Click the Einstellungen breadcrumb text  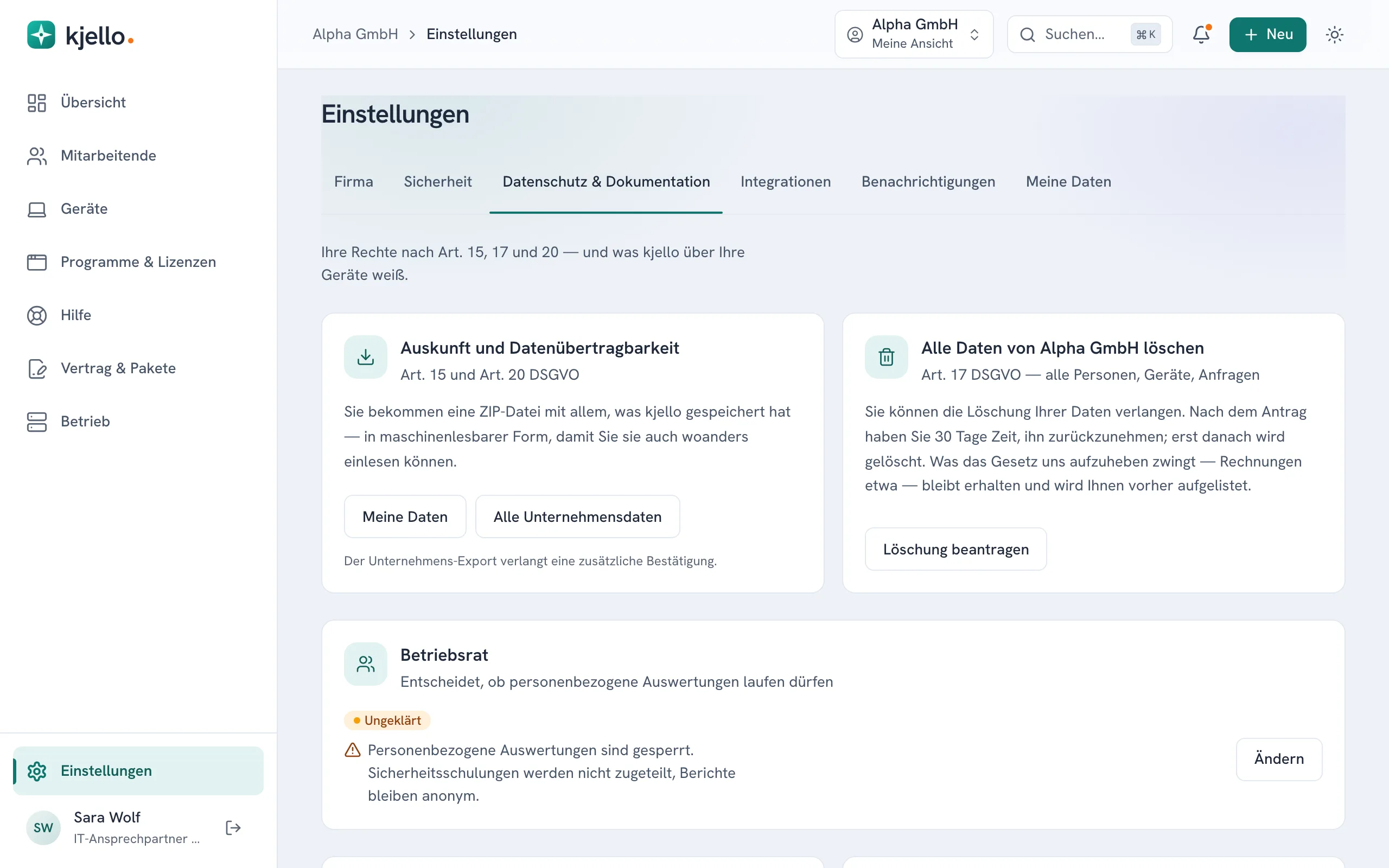coord(471,34)
